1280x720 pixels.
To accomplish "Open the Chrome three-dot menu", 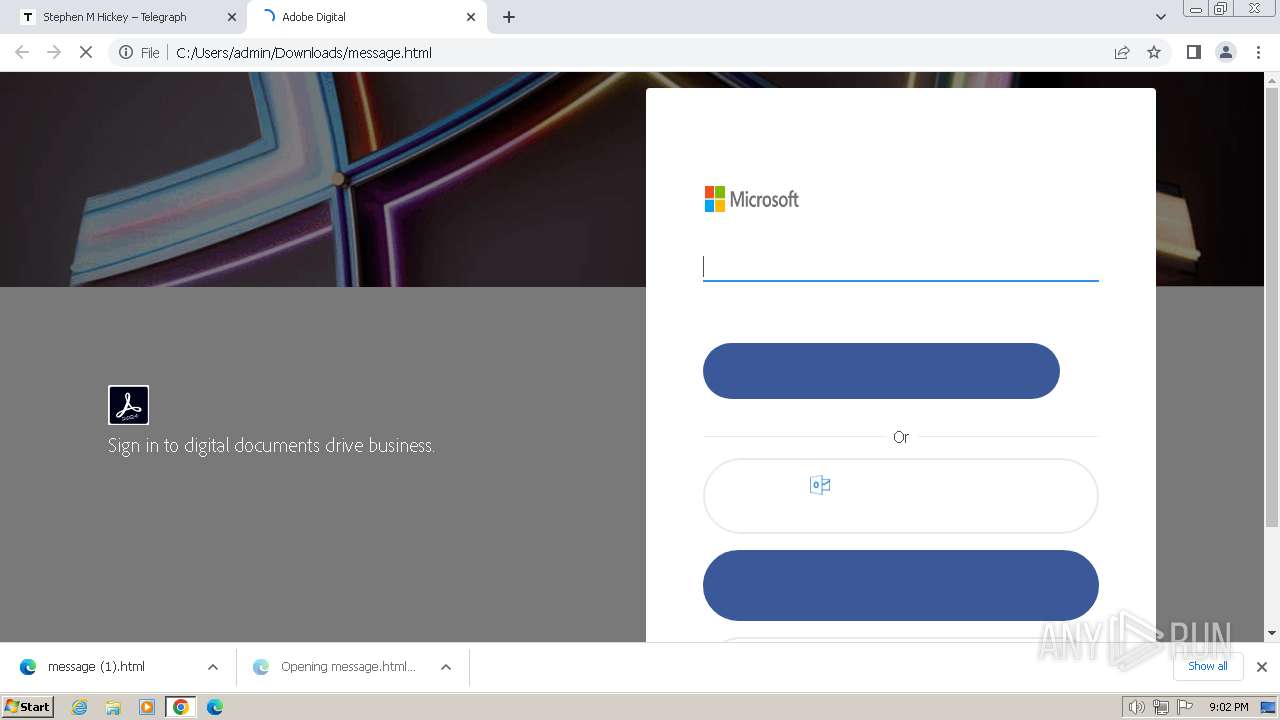I will pyautogui.click(x=1259, y=52).
